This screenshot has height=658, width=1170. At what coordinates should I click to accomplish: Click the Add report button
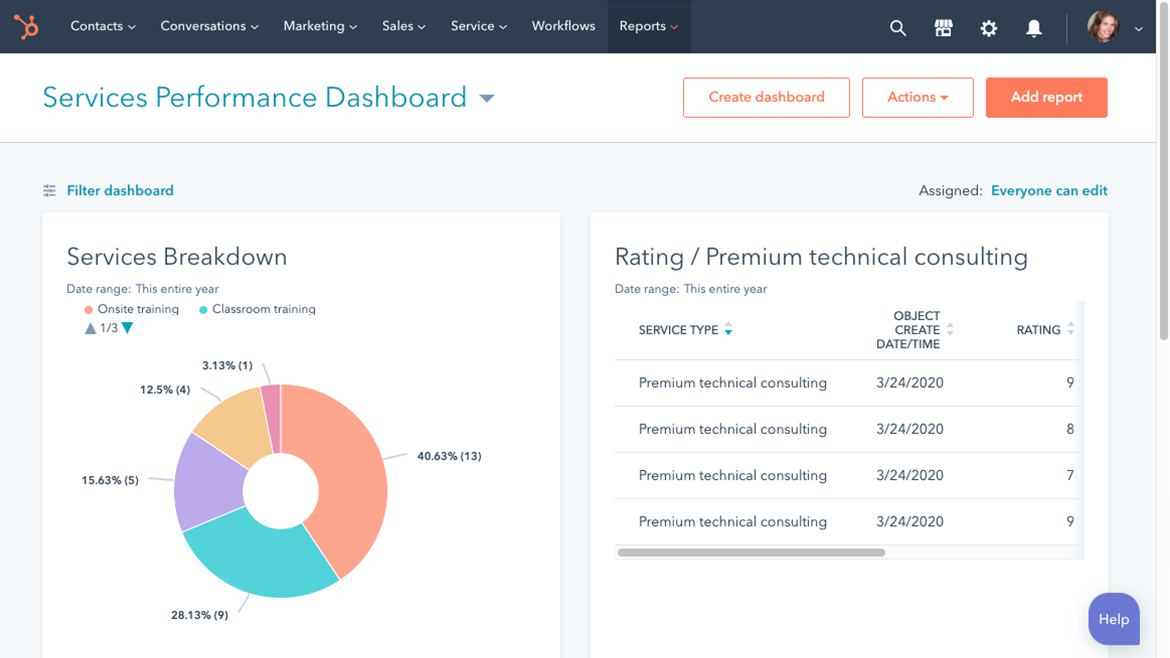(x=1046, y=97)
